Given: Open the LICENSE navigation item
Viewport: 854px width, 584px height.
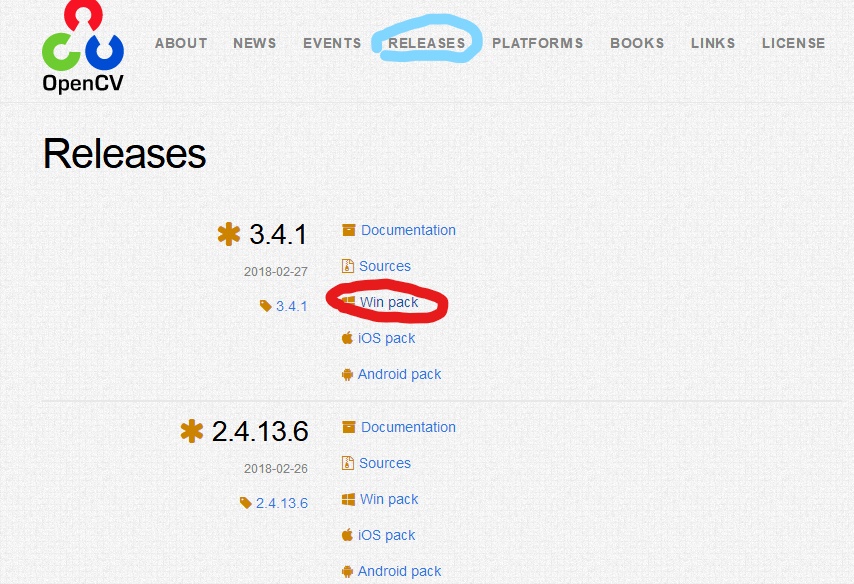Looking at the screenshot, I should click(793, 43).
